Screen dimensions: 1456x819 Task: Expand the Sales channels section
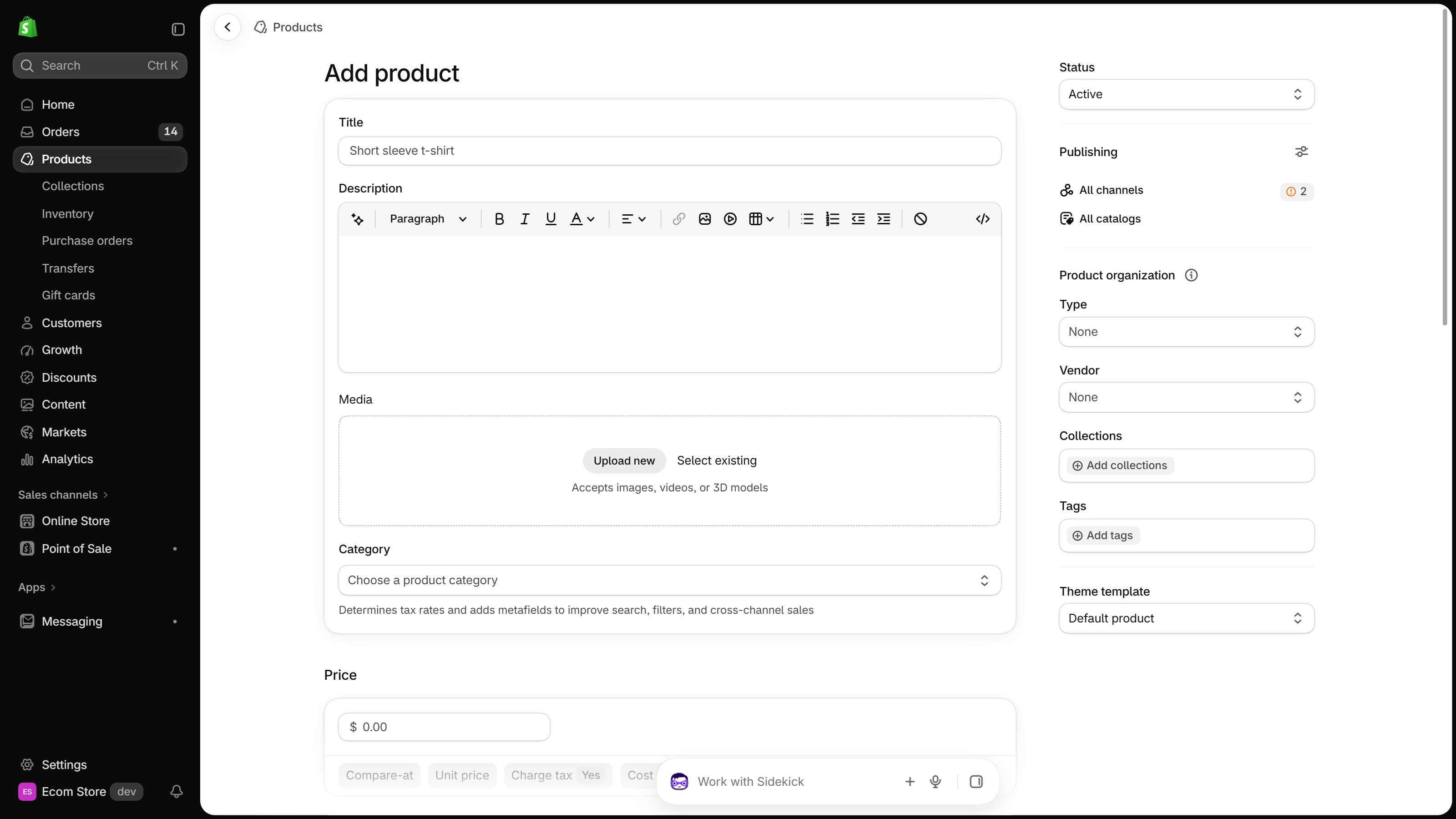[x=63, y=495]
